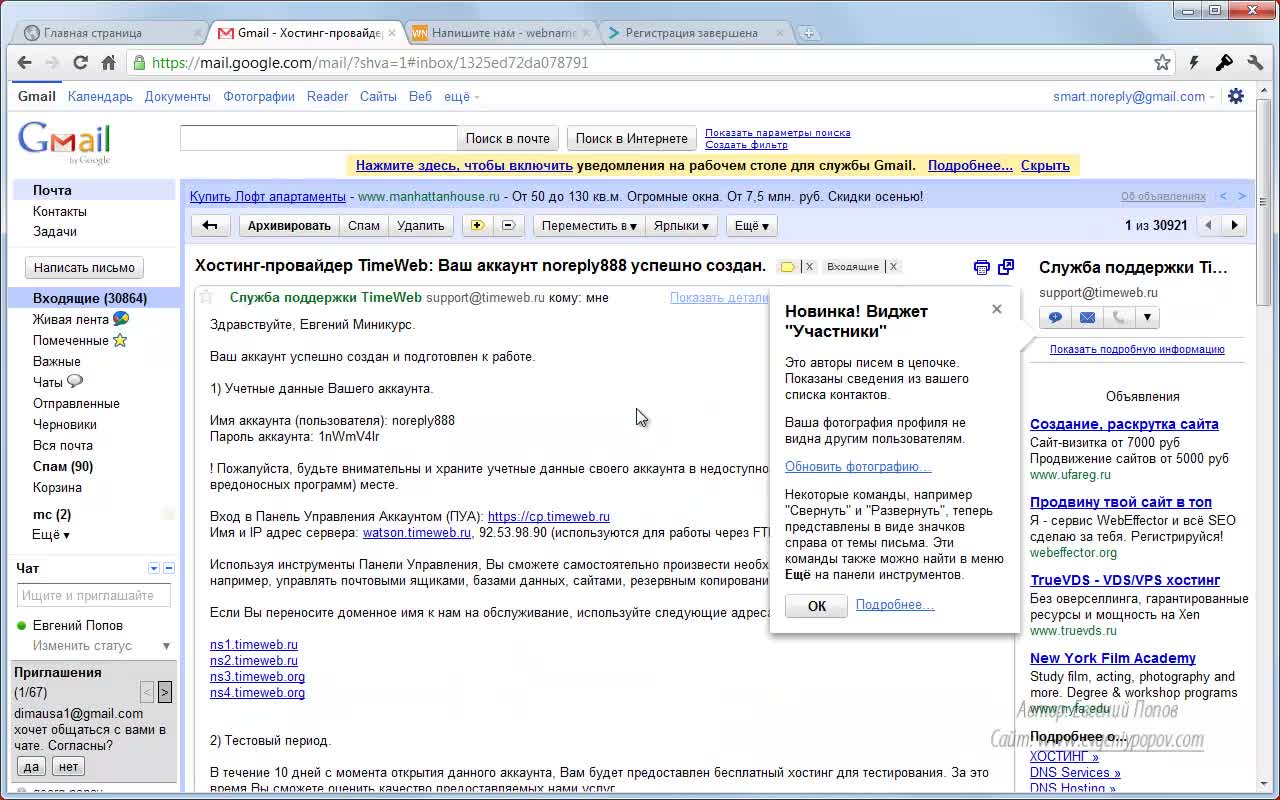Image resolution: width=1280 pixels, height=800 pixels.
Task: Open https://cp.timeweb.ru link
Action: [x=549, y=517]
